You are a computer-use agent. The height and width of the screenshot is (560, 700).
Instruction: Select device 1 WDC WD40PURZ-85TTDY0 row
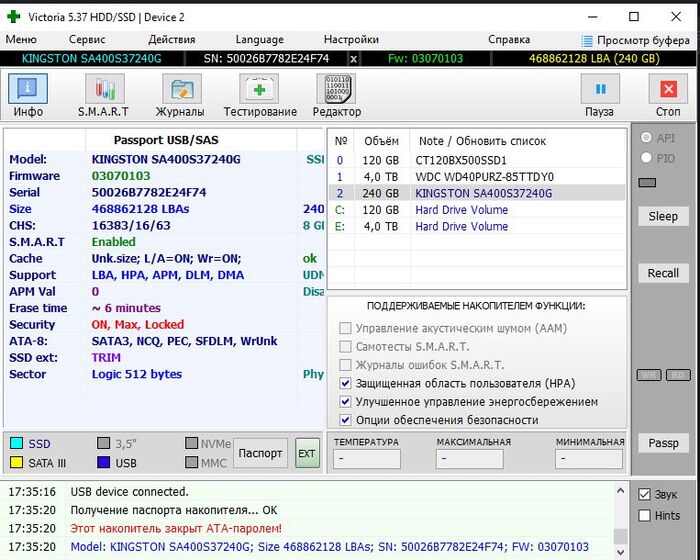tap(477, 177)
